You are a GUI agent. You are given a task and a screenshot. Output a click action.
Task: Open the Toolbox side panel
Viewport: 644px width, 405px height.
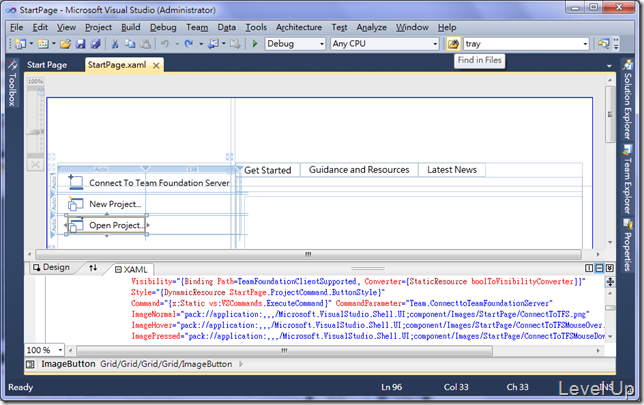(12, 83)
